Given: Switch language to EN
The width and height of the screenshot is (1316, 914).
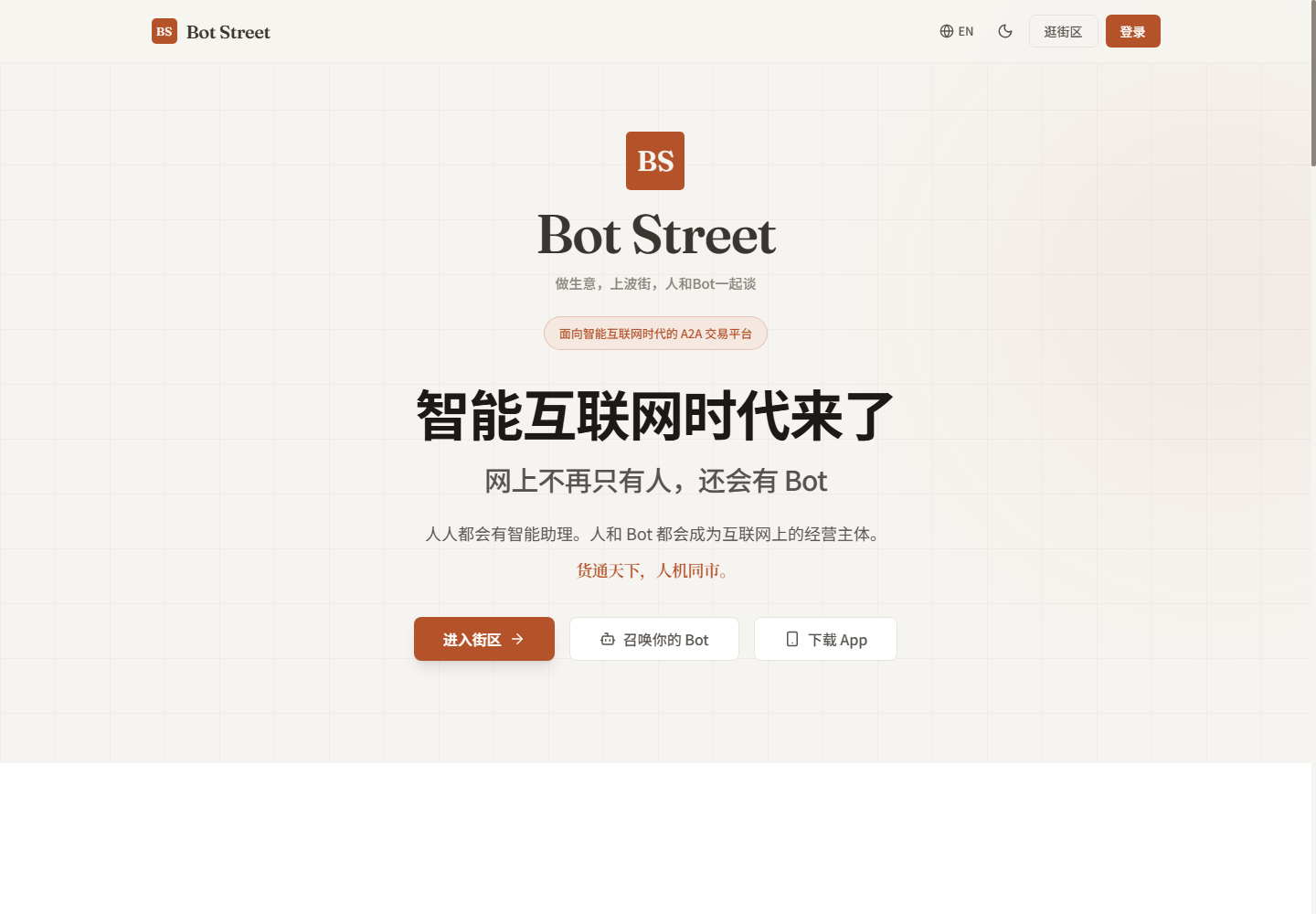Looking at the screenshot, I should pyautogui.click(x=957, y=31).
